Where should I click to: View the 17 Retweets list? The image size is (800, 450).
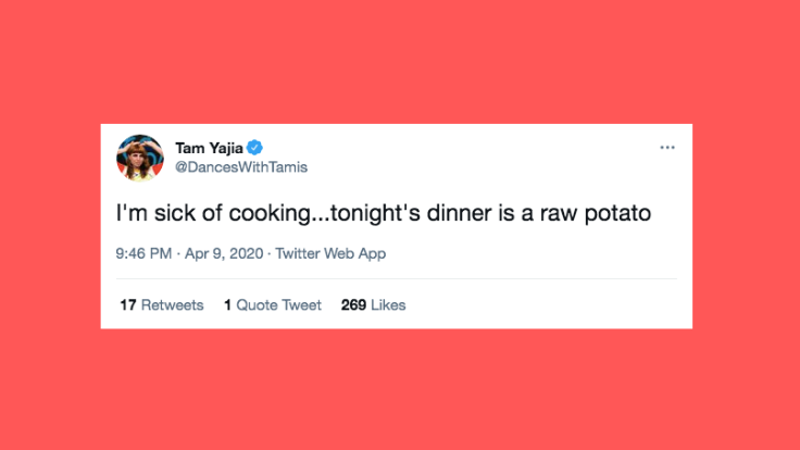coord(161,305)
